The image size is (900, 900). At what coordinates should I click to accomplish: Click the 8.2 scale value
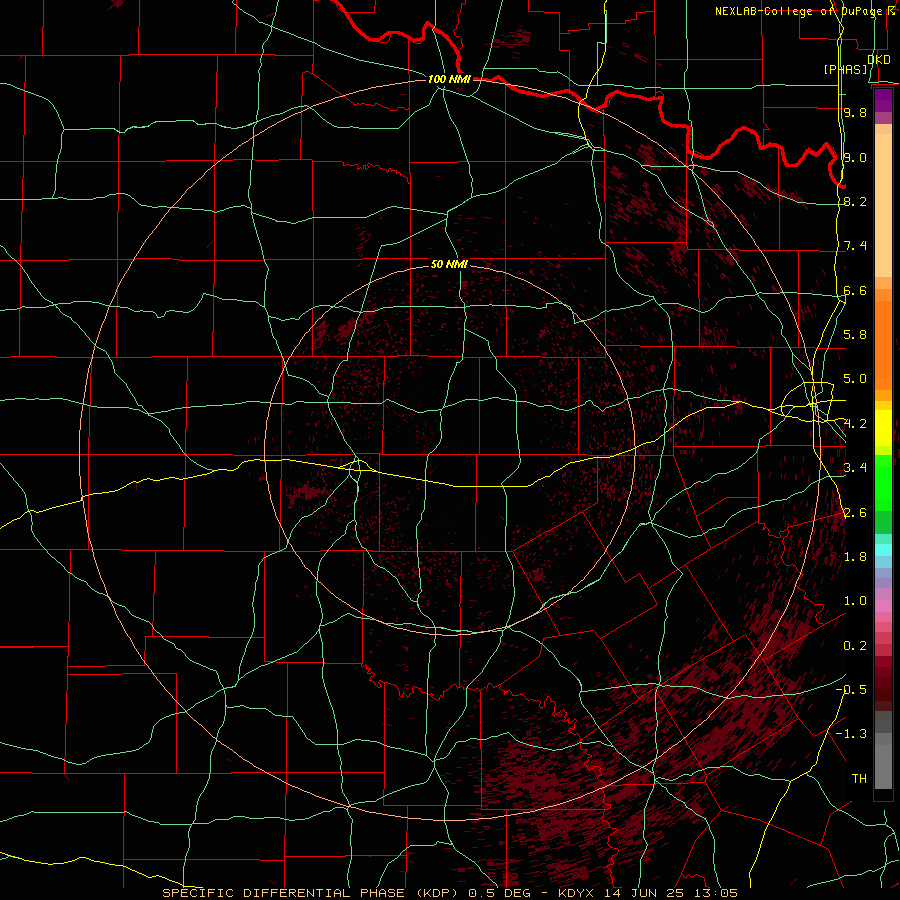pyautogui.click(x=855, y=202)
